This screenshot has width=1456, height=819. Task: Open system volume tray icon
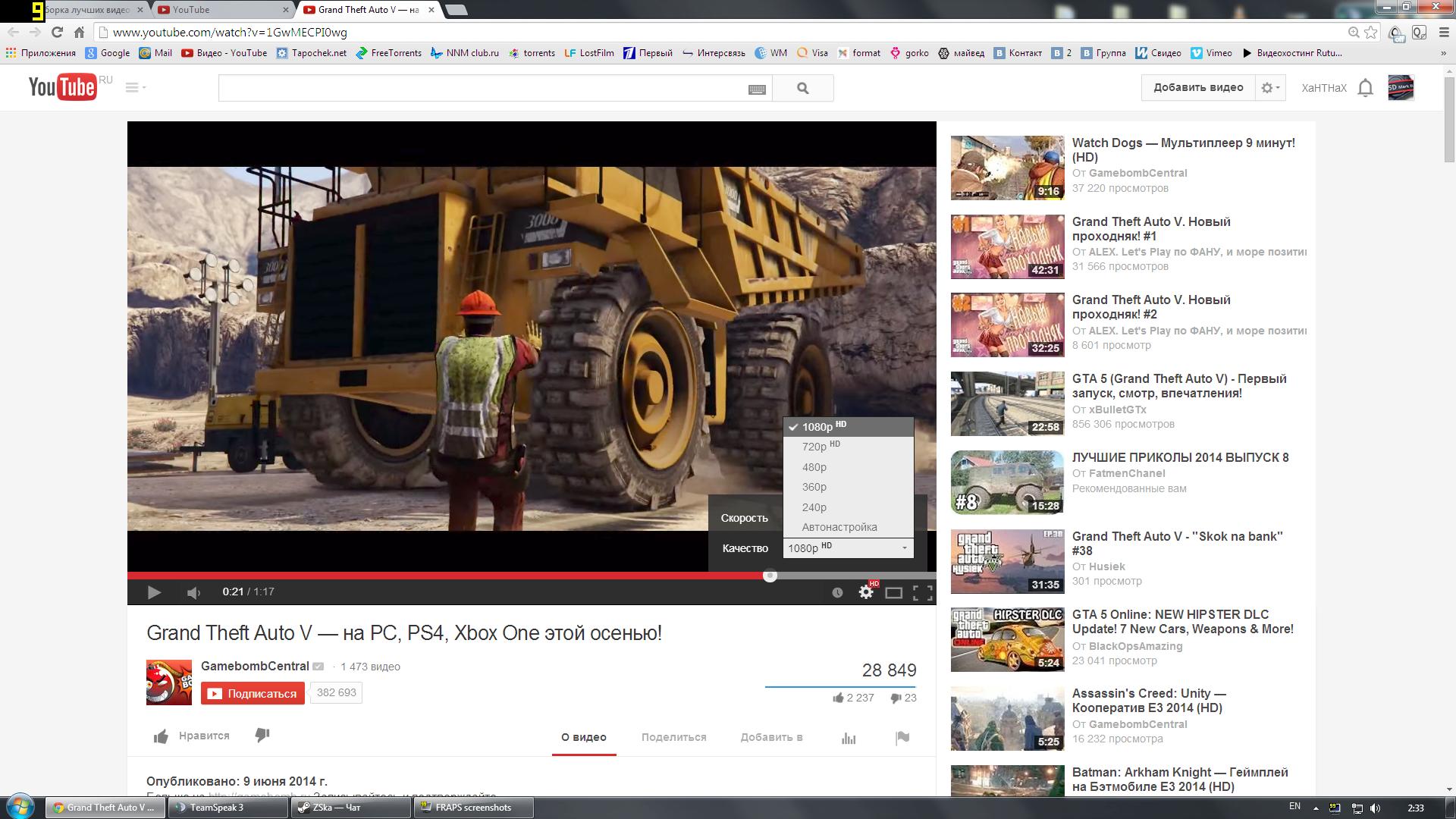1376,808
